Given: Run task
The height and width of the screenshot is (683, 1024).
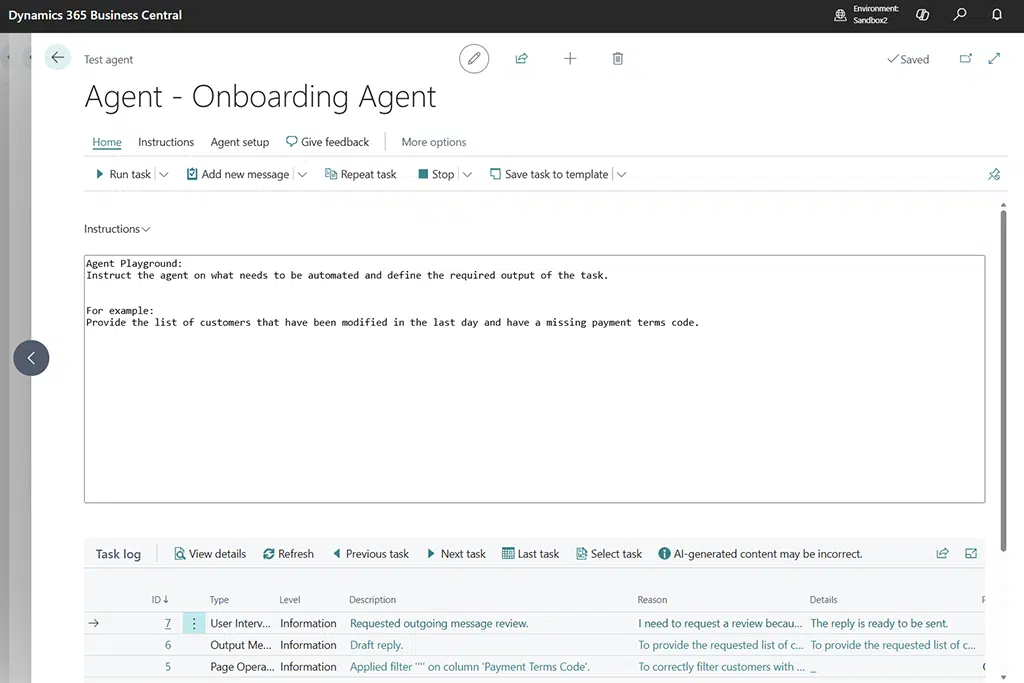Looking at the screenshot, I should (x=123, y=174).
